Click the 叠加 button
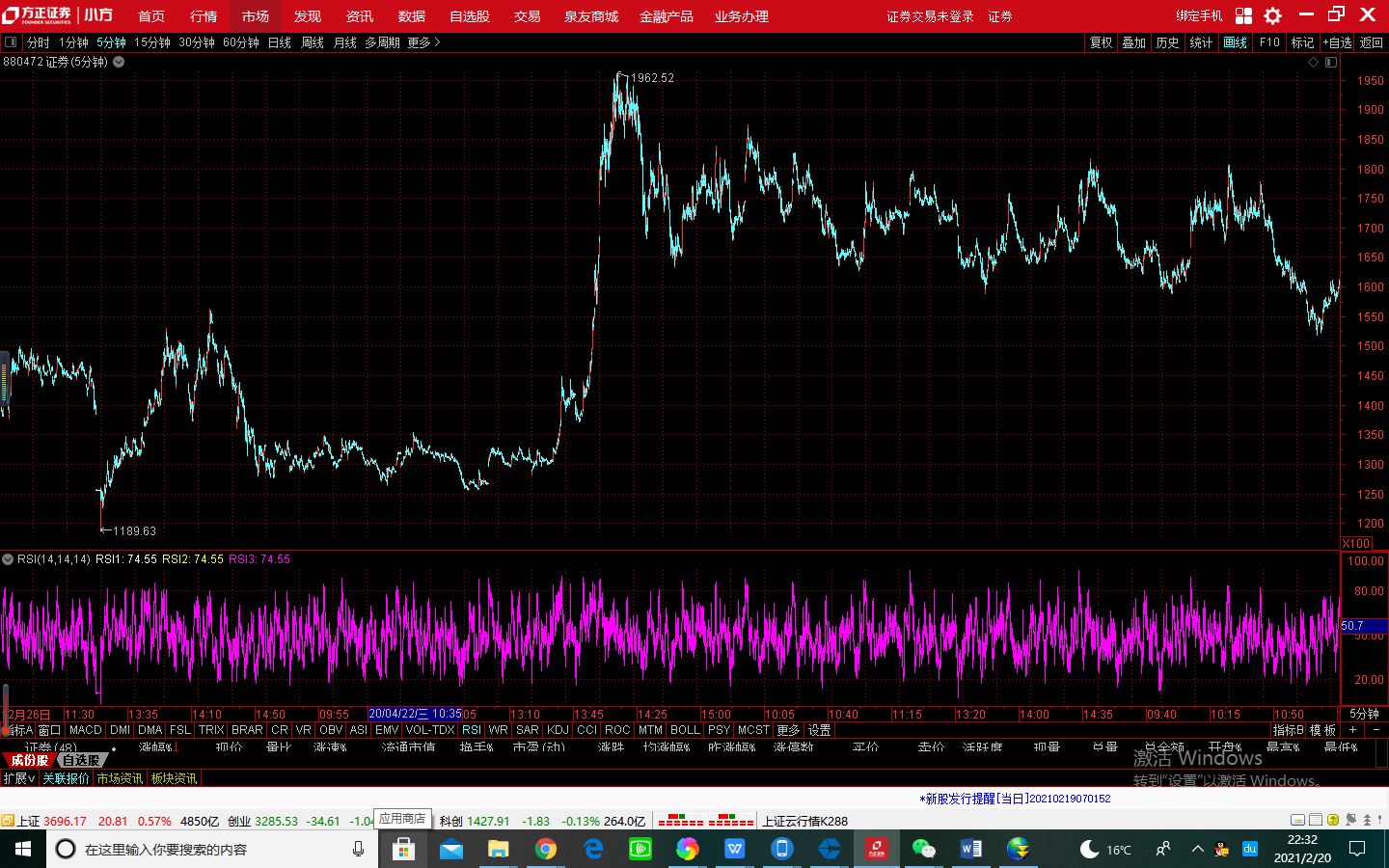Image resolution: width=1389 pixels, height=868 pixels. (x=1134, y=42)
